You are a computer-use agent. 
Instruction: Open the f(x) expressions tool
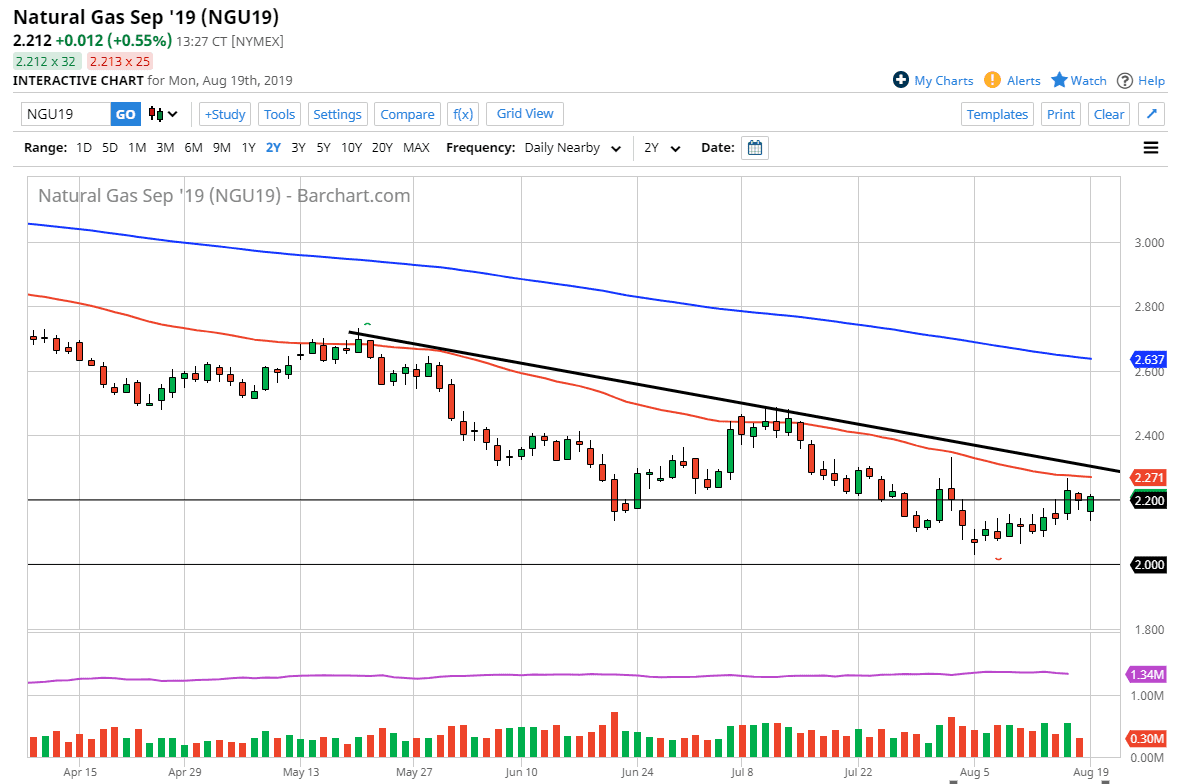click(x=462, y=114)
